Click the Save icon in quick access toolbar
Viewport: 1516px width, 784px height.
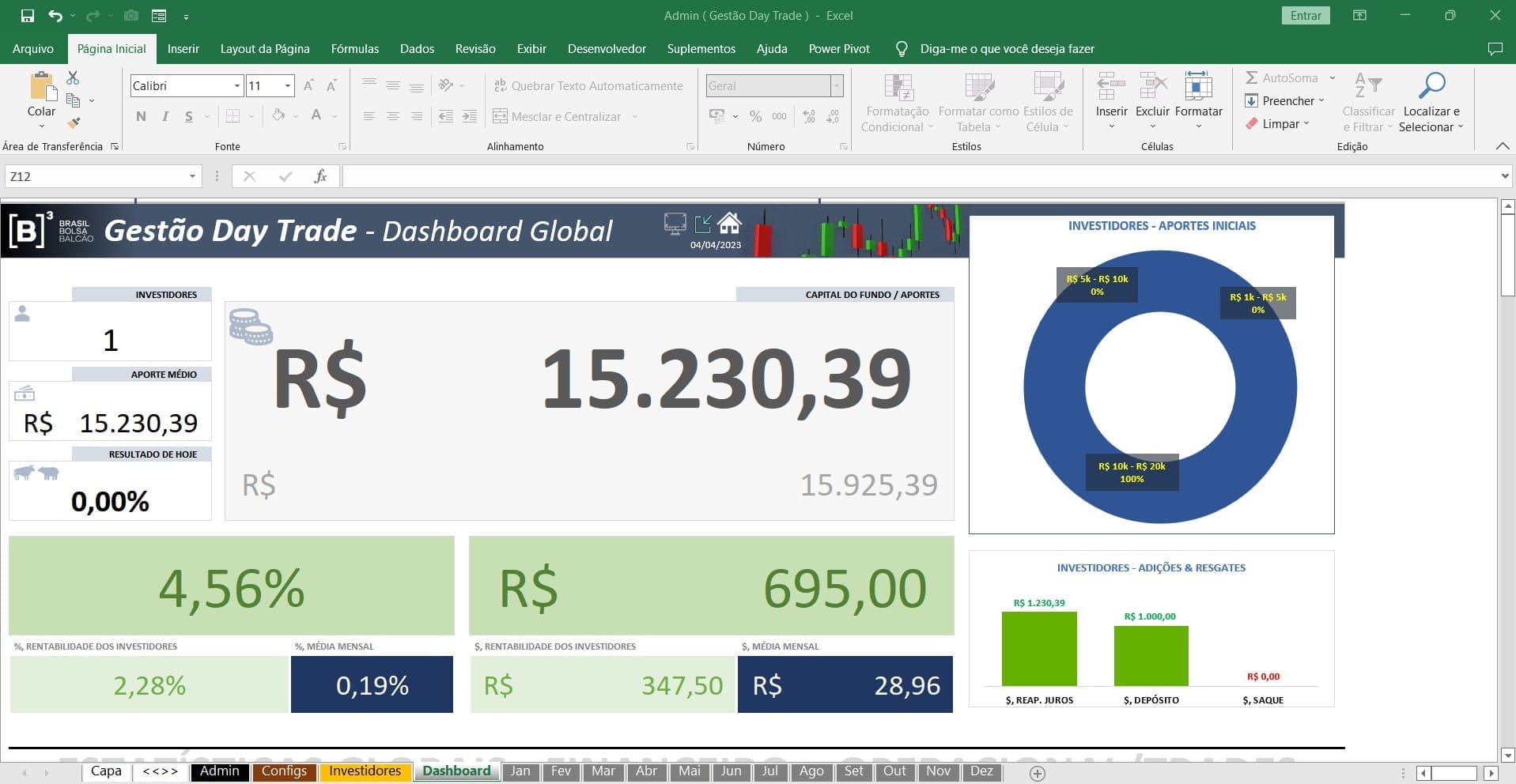point(28,16)
